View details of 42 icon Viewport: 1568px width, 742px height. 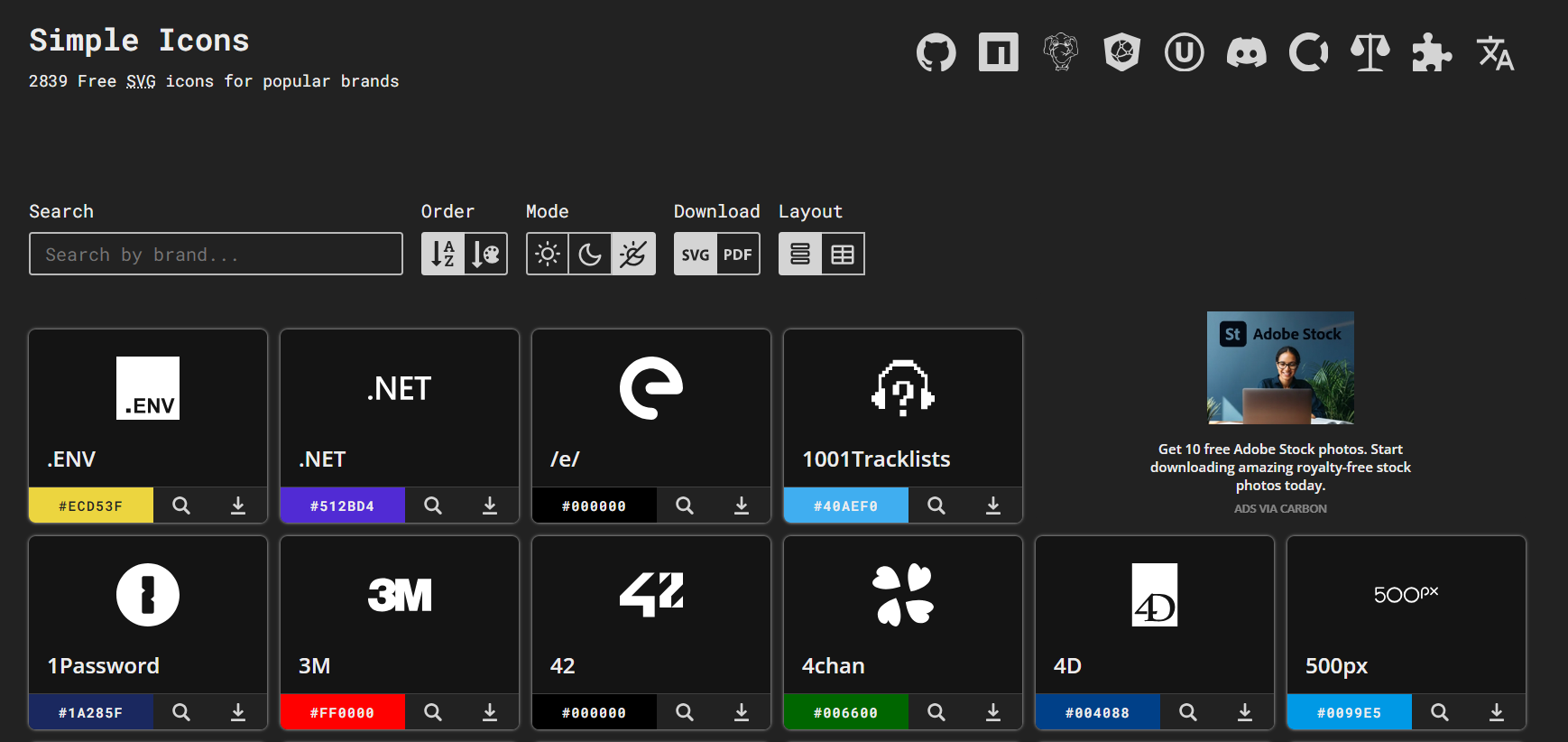(685, 712)
